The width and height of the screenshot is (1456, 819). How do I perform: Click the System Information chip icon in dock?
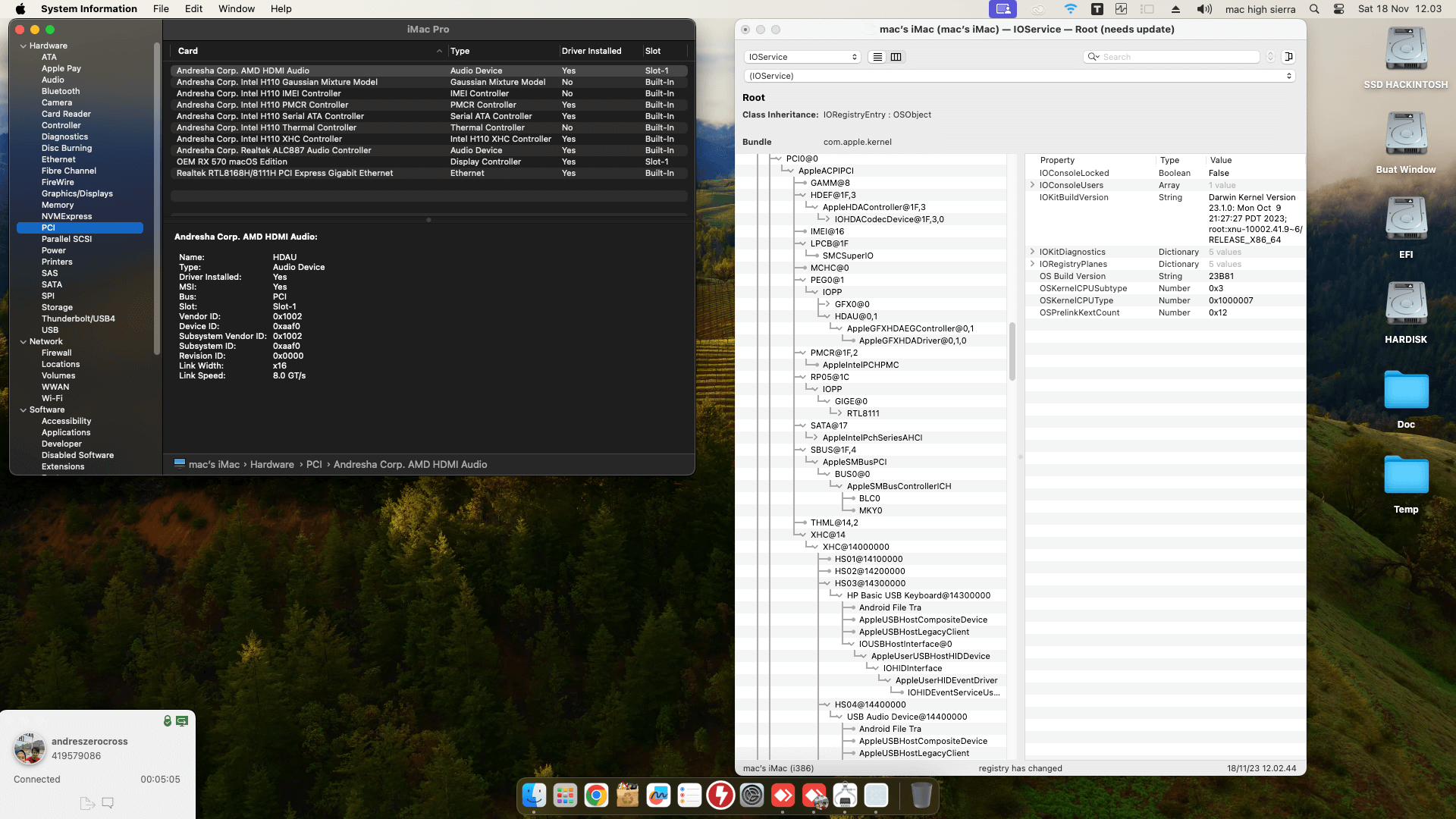846,795
